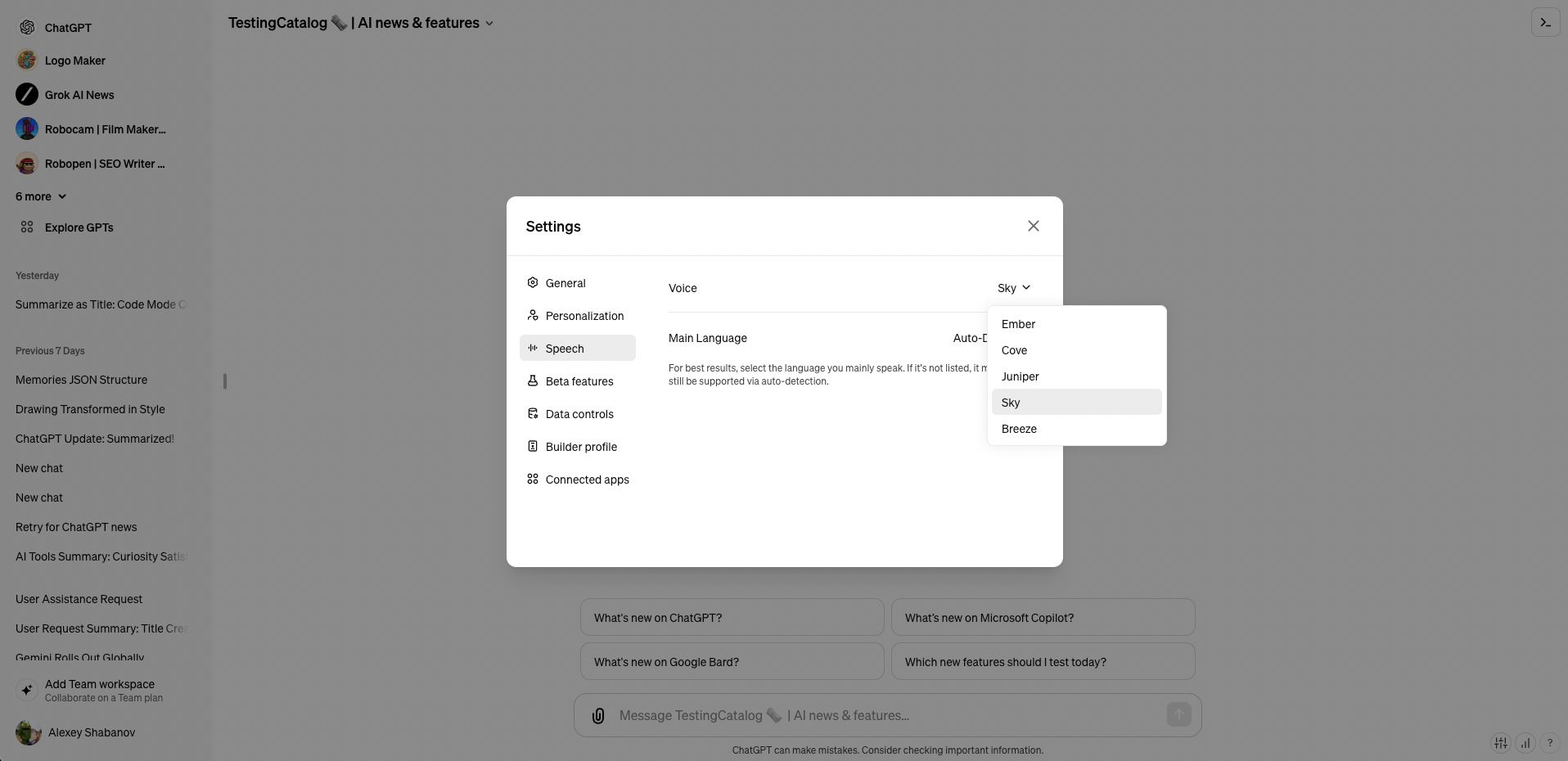
Task: Open the Grok AI News GPT
Action: (26, 94)
